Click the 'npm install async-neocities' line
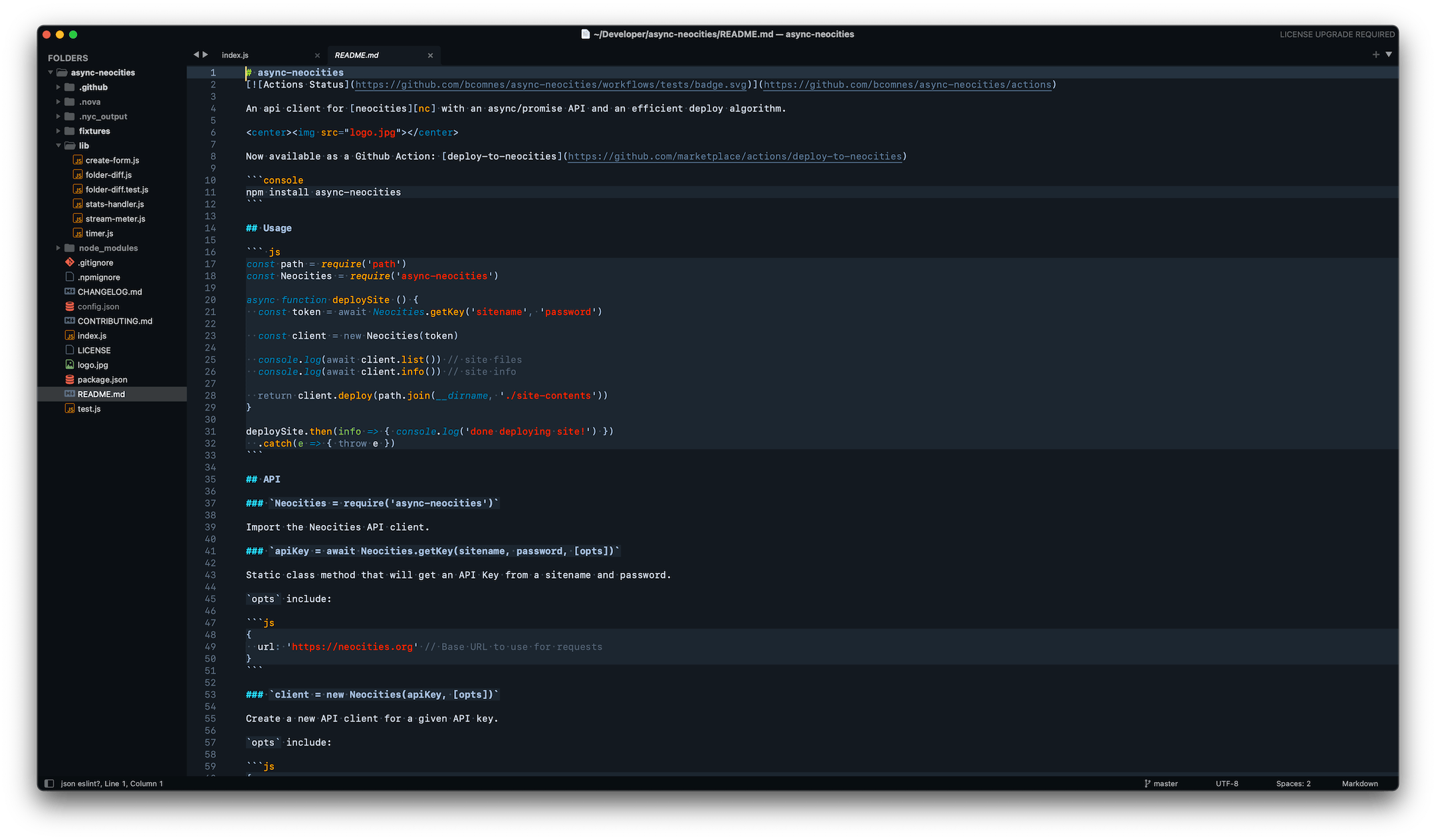This screenshot has height=840, width=1436. click(323, 192)
